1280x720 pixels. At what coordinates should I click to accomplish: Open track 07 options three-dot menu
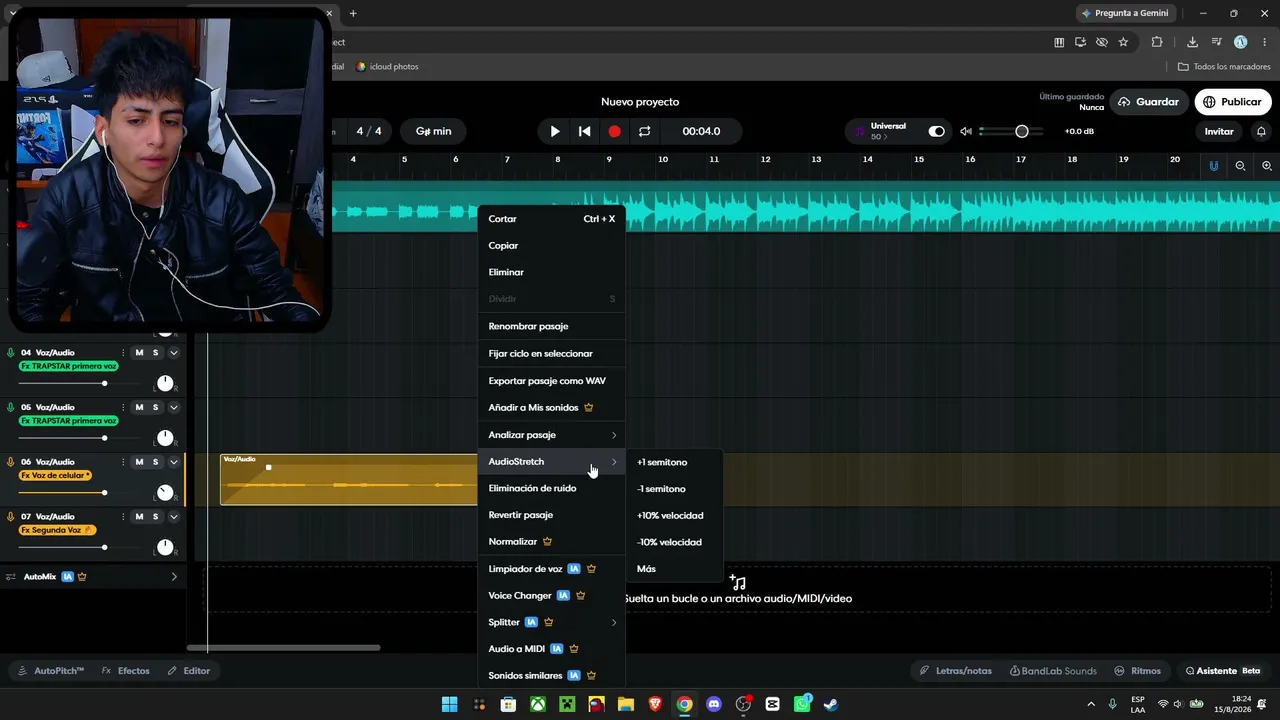point(123,517)
